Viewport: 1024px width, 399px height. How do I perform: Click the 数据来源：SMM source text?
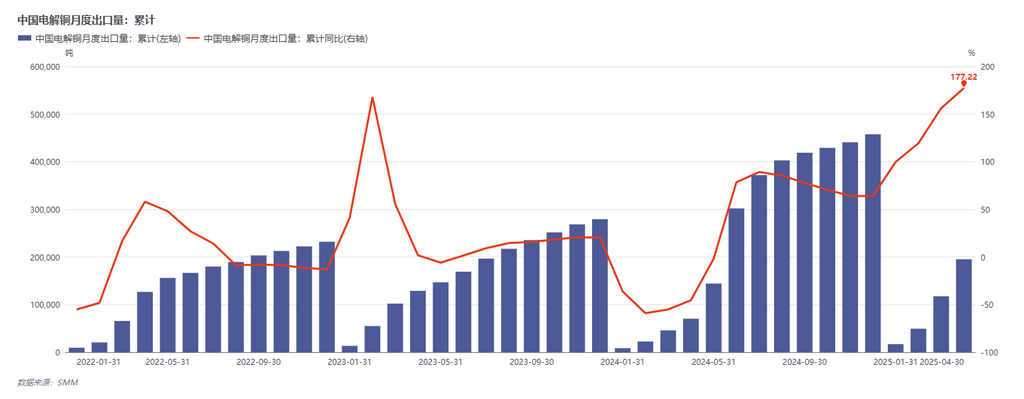coord(48,383)
